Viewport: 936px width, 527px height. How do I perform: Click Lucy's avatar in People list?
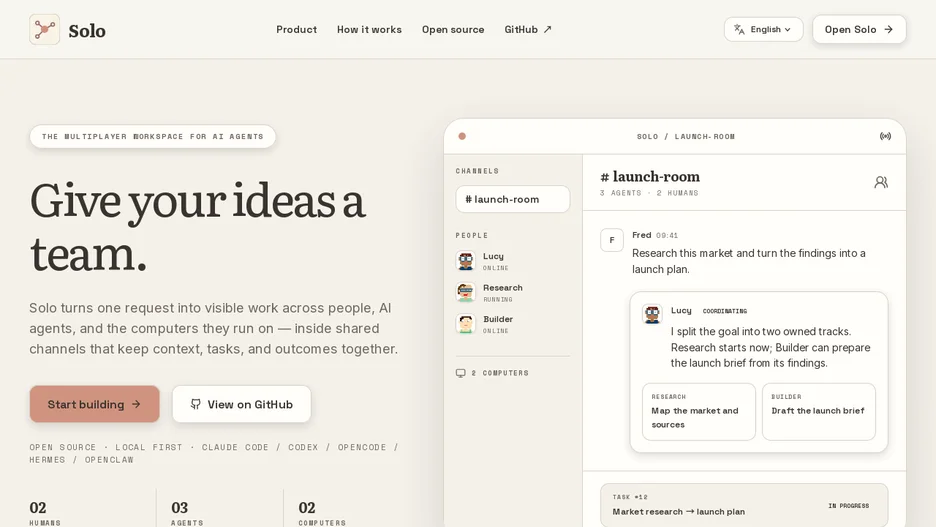tap(466, 261)
